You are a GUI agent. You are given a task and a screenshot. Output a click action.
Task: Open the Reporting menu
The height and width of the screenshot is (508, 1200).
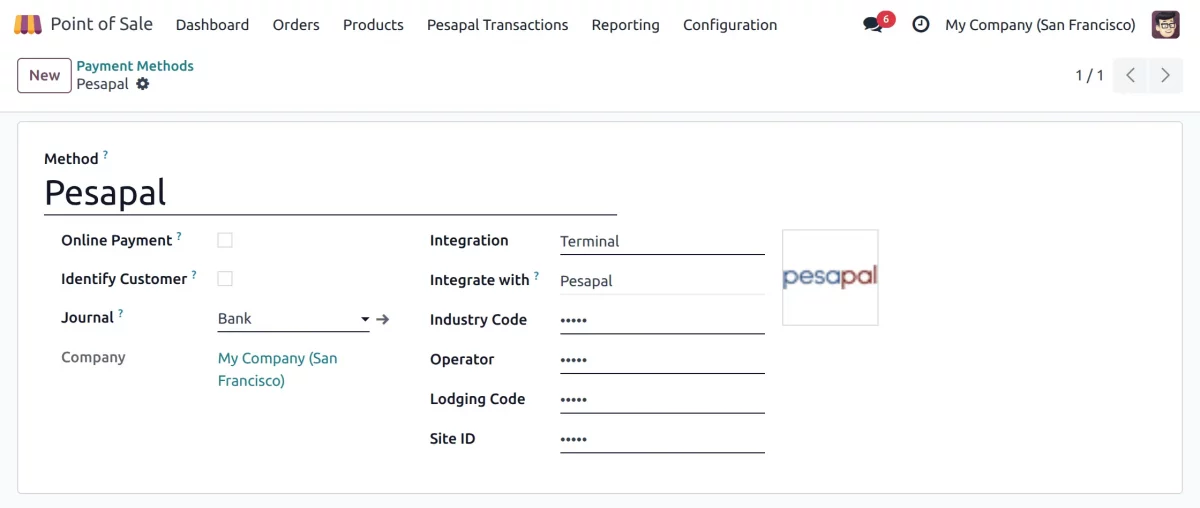(x=625, y=25)
